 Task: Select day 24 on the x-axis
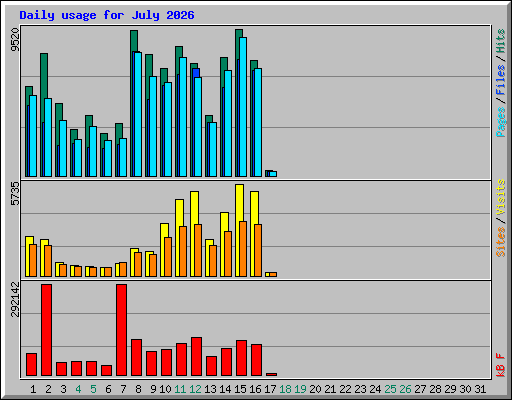pos(375,389)
